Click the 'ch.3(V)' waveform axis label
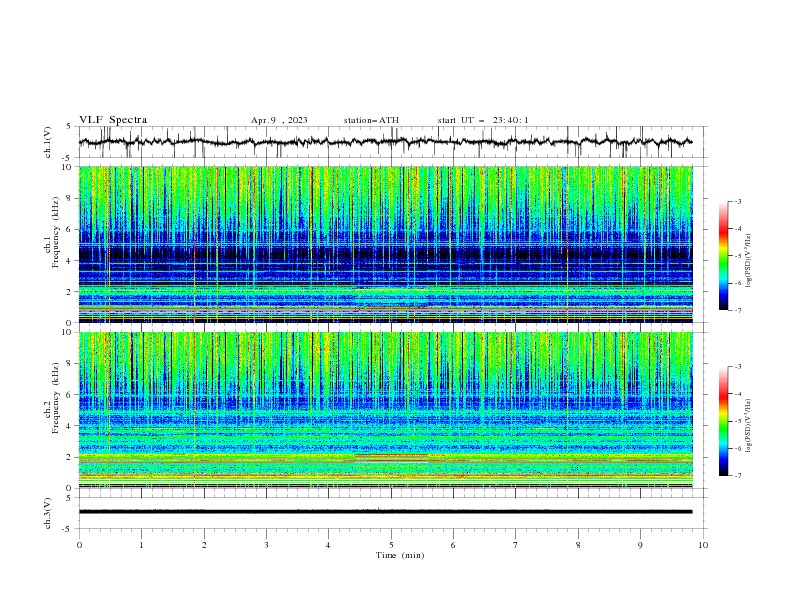Screen dimensions: 792x612 [48, 513]
